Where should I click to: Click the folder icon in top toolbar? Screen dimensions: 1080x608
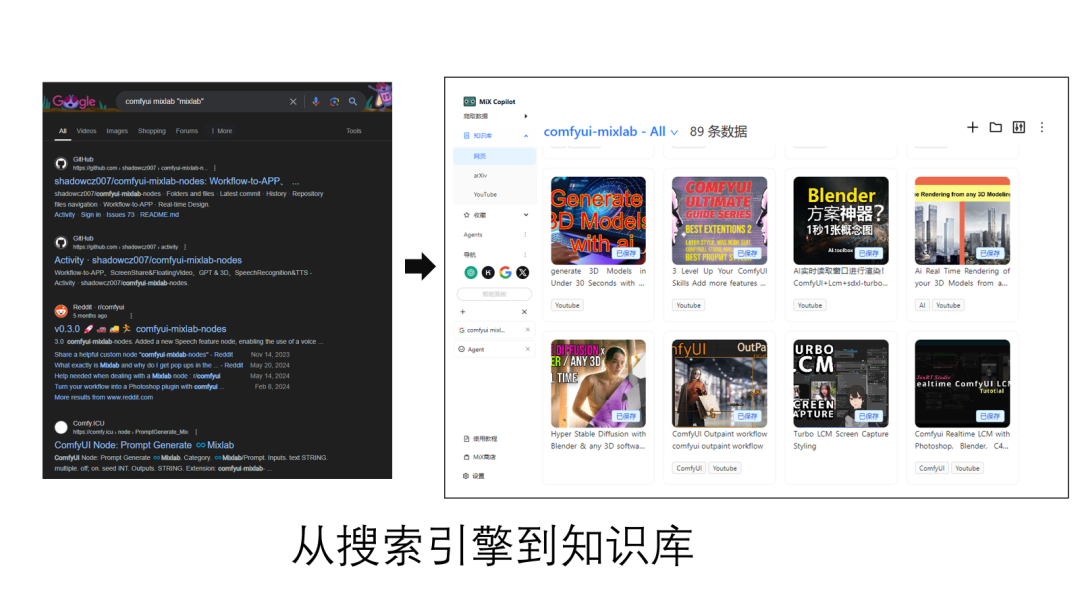tap(996, 127)
